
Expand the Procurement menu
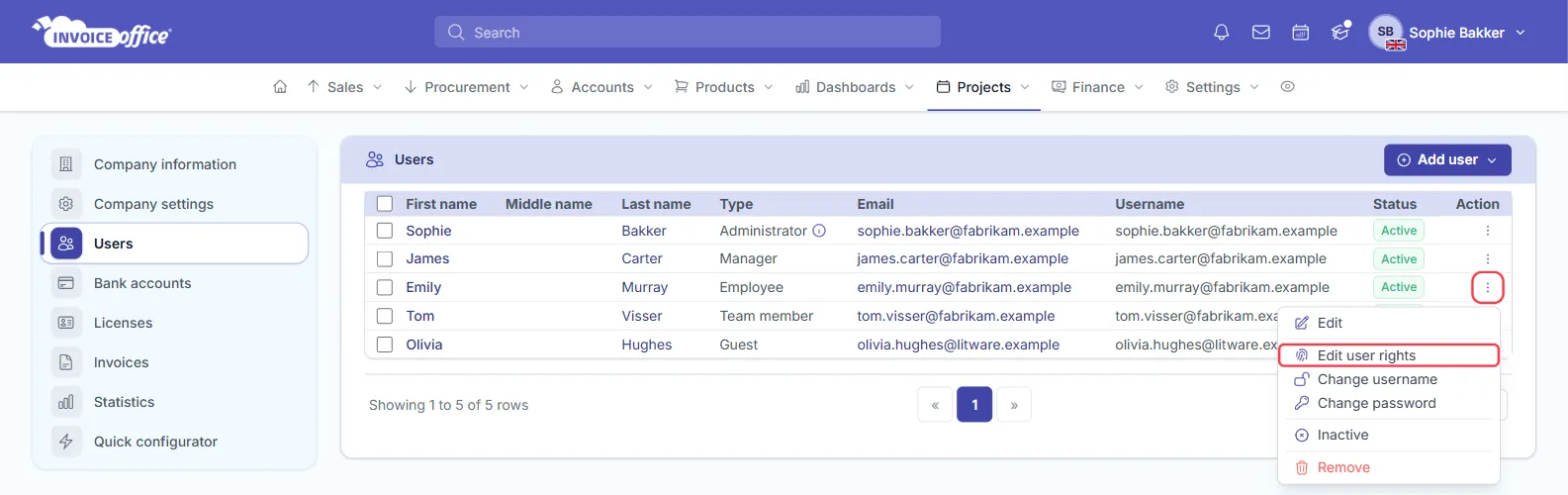pyautogui.click(x=467, y=87)
